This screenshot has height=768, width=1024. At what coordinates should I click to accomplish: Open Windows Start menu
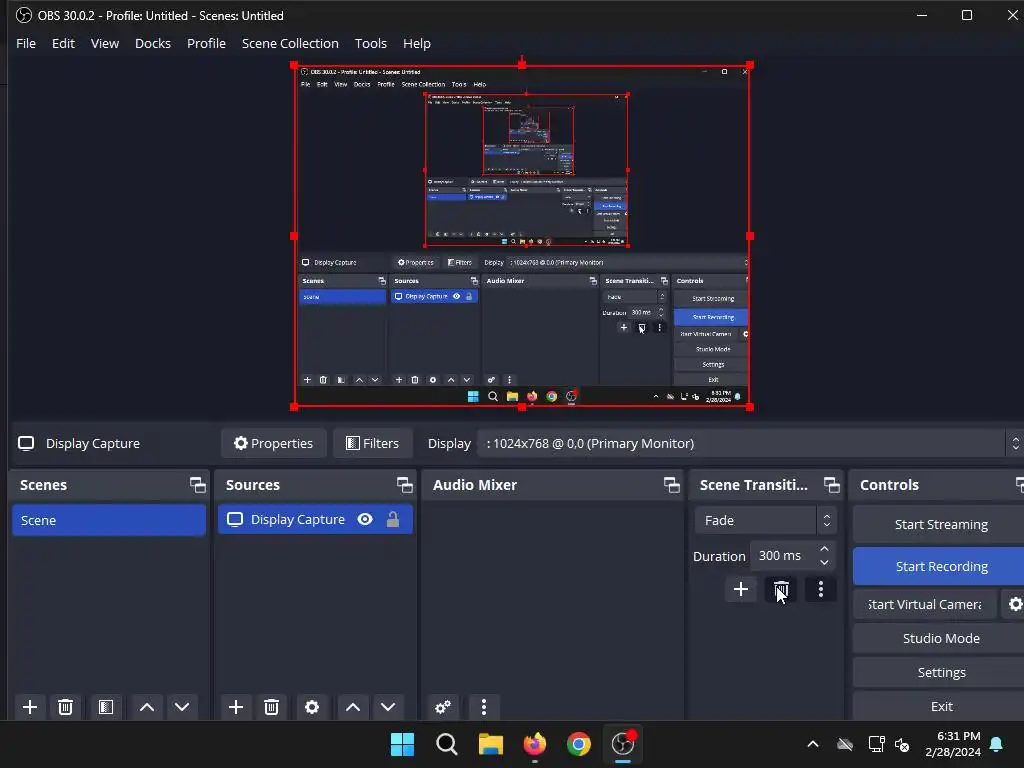[402, 744]
